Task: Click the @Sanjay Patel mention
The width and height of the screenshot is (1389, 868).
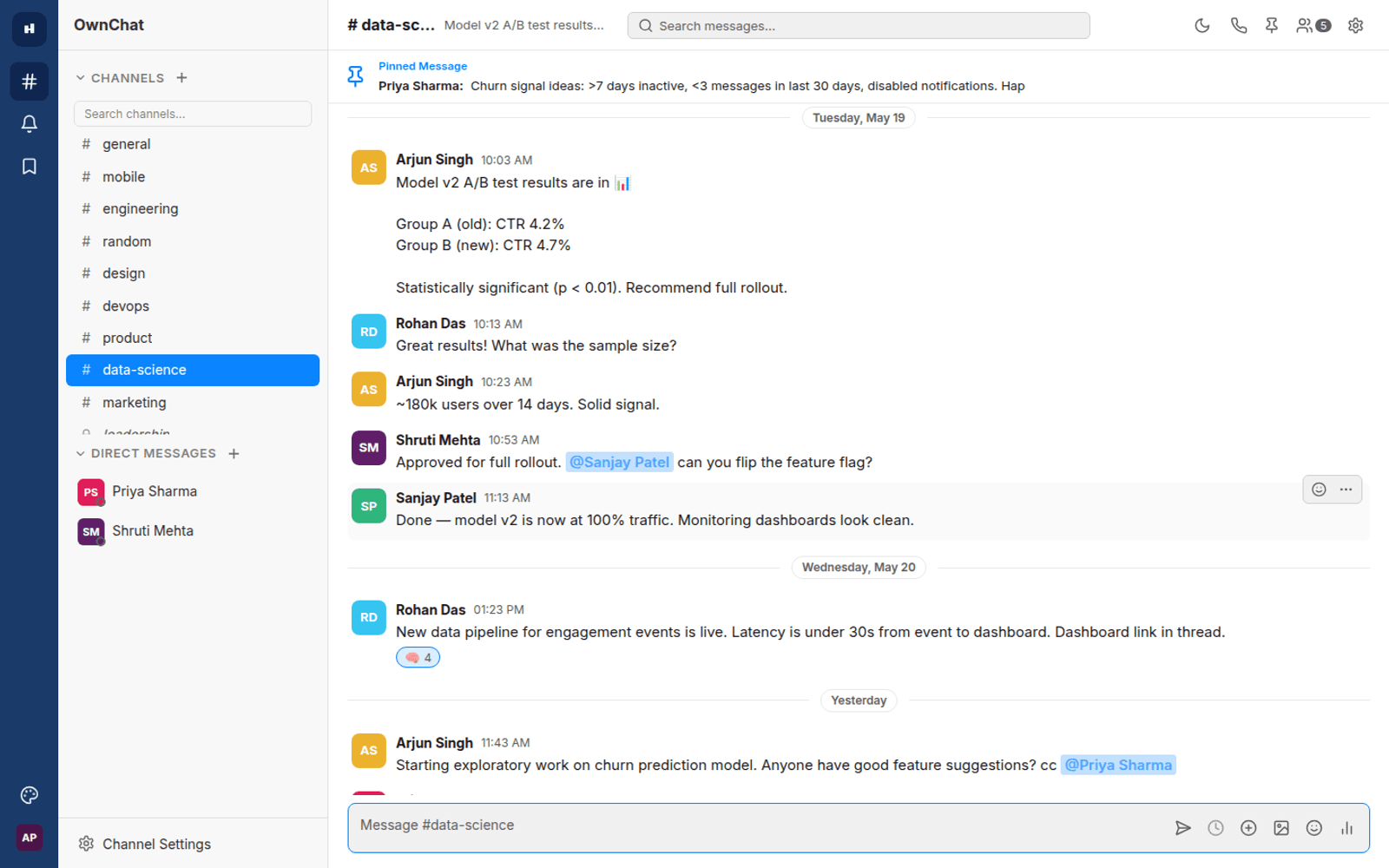Action: coord(620,463)
